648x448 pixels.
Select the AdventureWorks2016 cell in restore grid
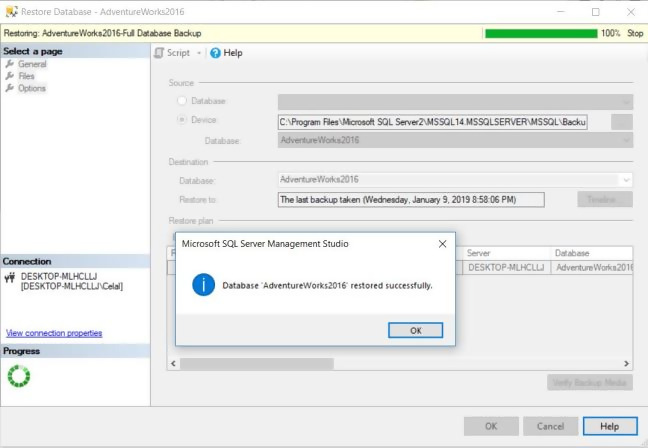[592, 268]
